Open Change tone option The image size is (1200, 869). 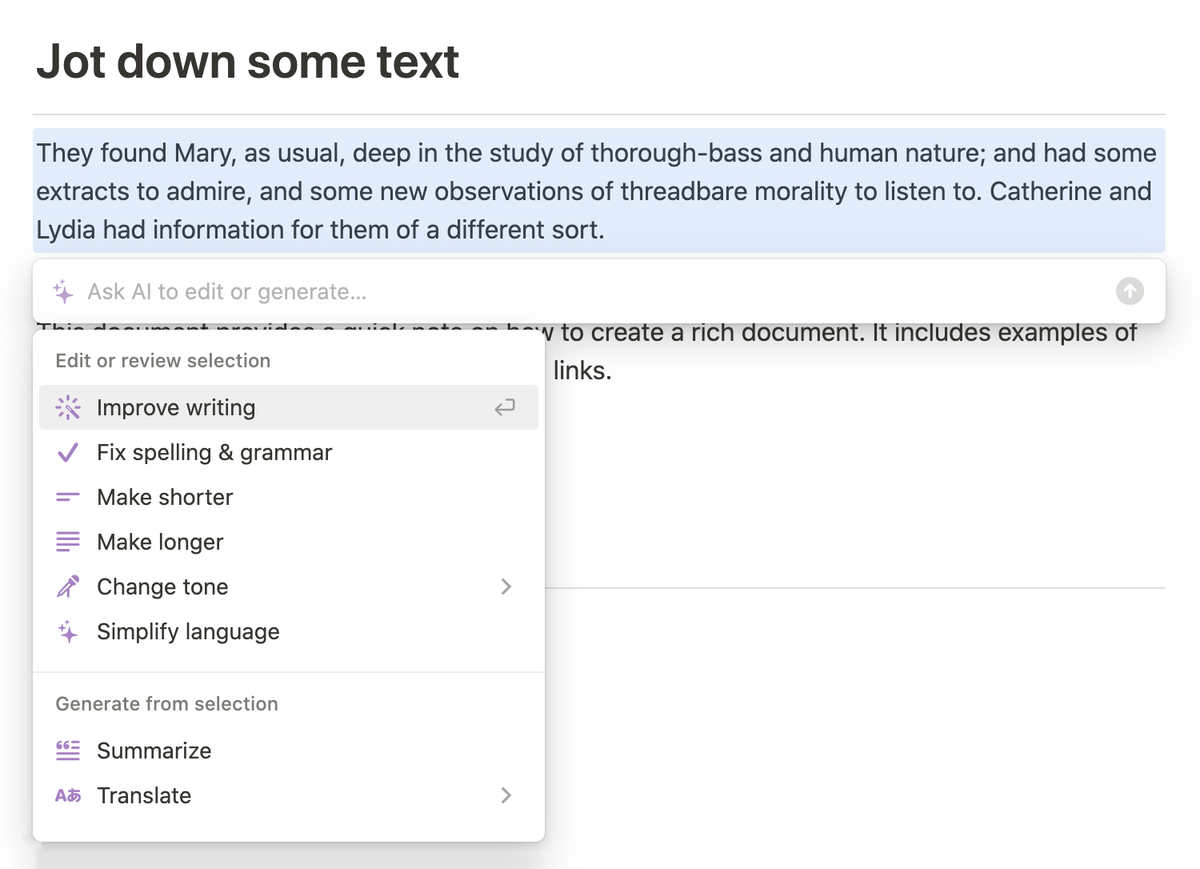tap(288, 587)
